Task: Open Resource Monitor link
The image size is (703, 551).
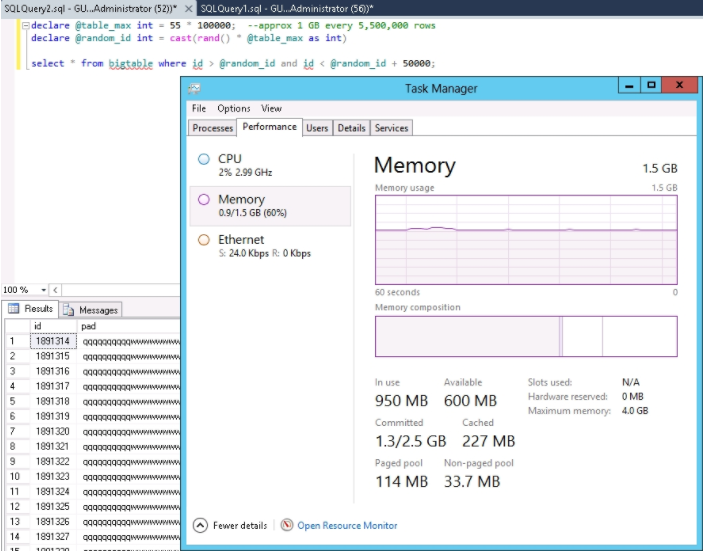Action: (347, 525)
